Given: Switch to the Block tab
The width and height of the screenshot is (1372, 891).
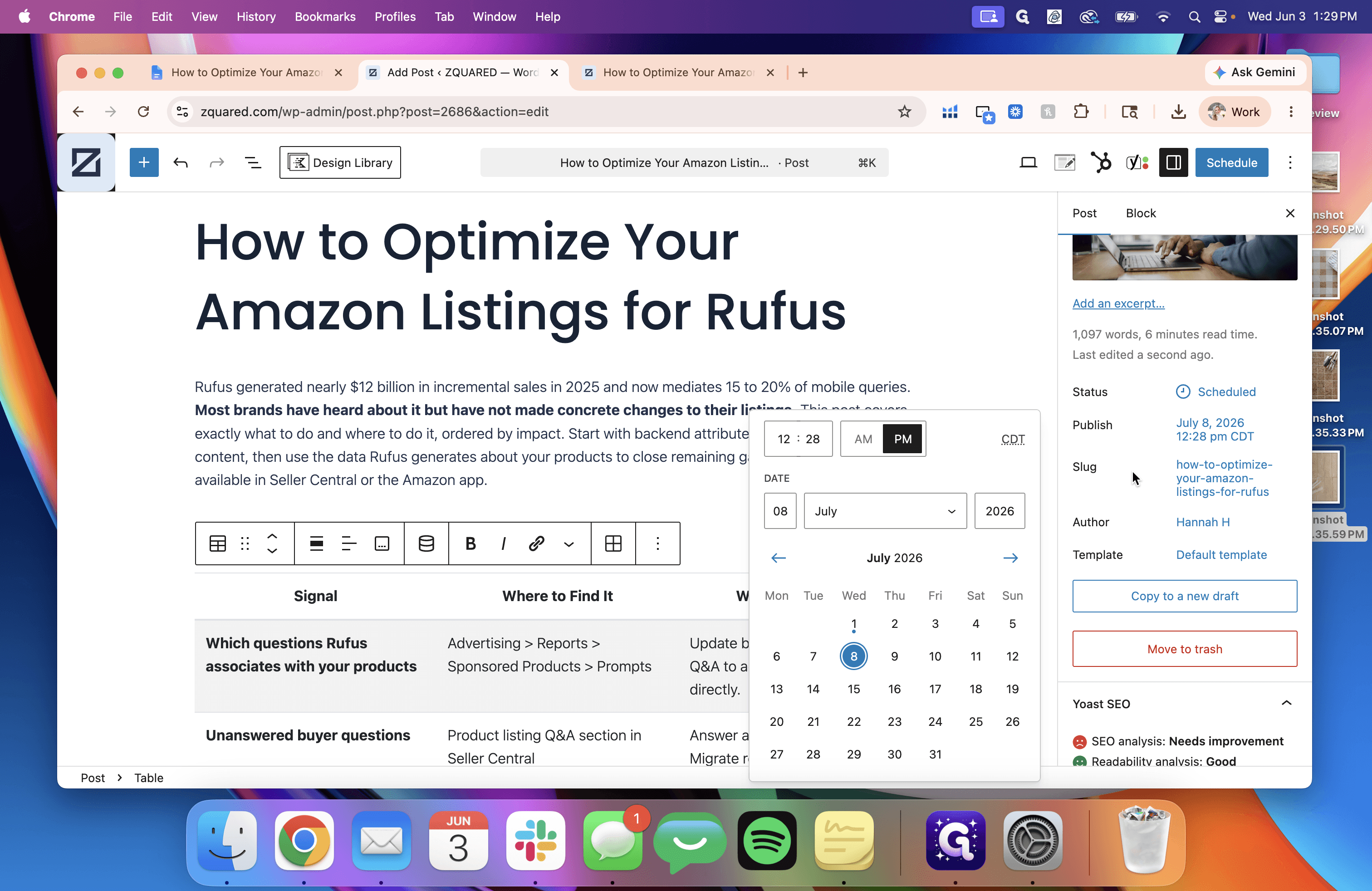Looking at the screenshot, I should (x=1141, y=213).
